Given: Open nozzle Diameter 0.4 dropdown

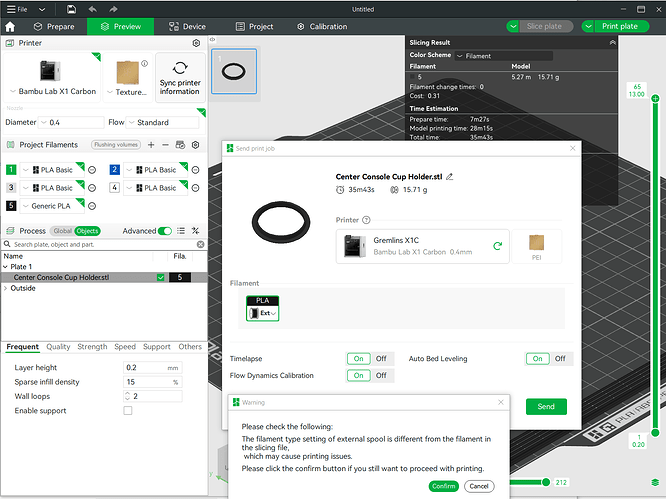Looking at the screenshot, I should click(x=71, y=122).
